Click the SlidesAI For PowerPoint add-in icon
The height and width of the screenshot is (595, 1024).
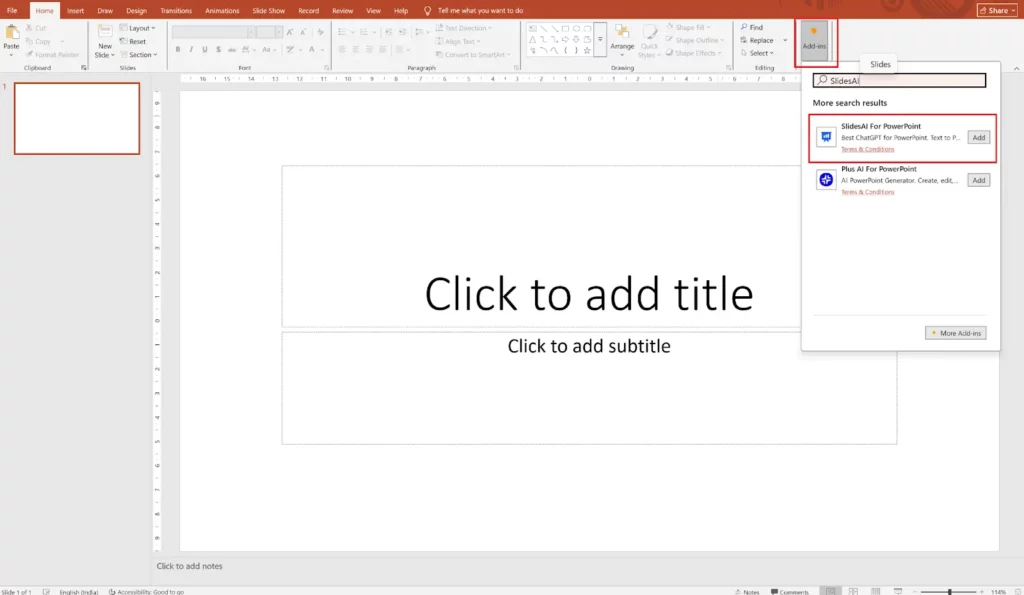pos(826,138)
